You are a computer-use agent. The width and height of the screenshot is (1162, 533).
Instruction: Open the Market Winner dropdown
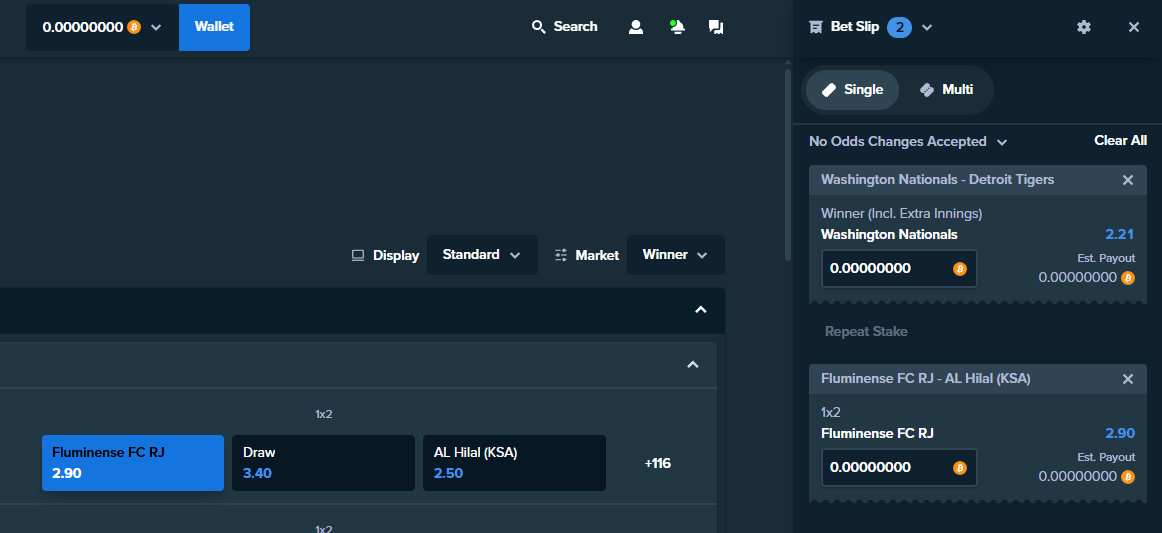[675, 255]
